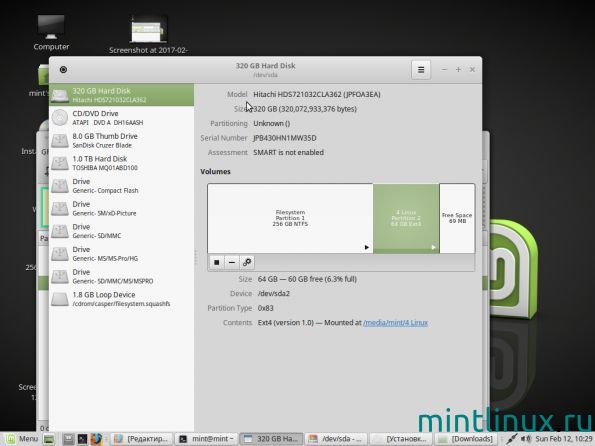Click the serial number JPB430HN1MW35D
Screen dimensions: 595x446
pyautogui.click(x=285, y=138)
